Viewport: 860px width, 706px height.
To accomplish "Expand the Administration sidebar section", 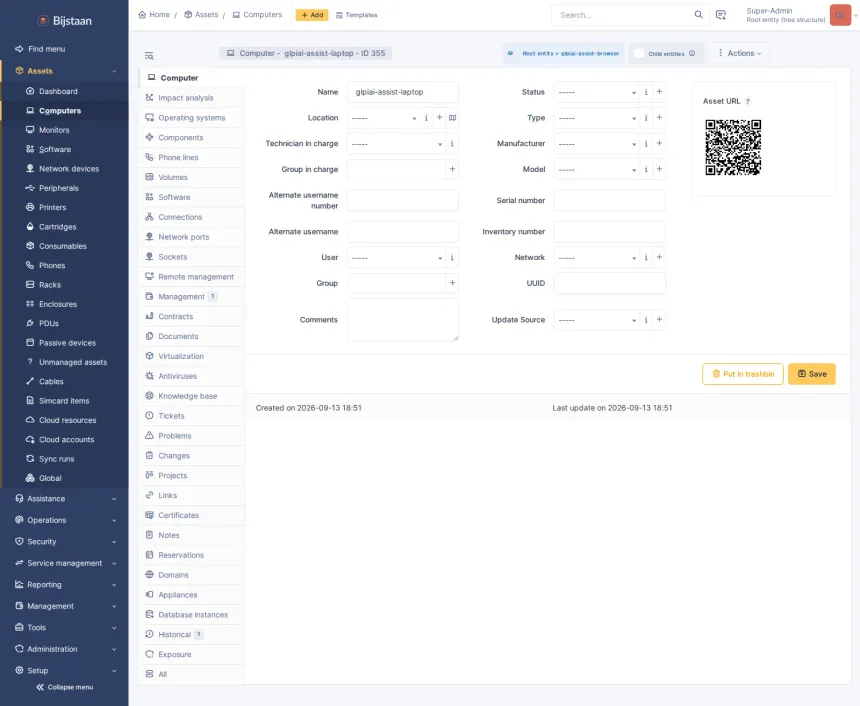I will point(64,649).
